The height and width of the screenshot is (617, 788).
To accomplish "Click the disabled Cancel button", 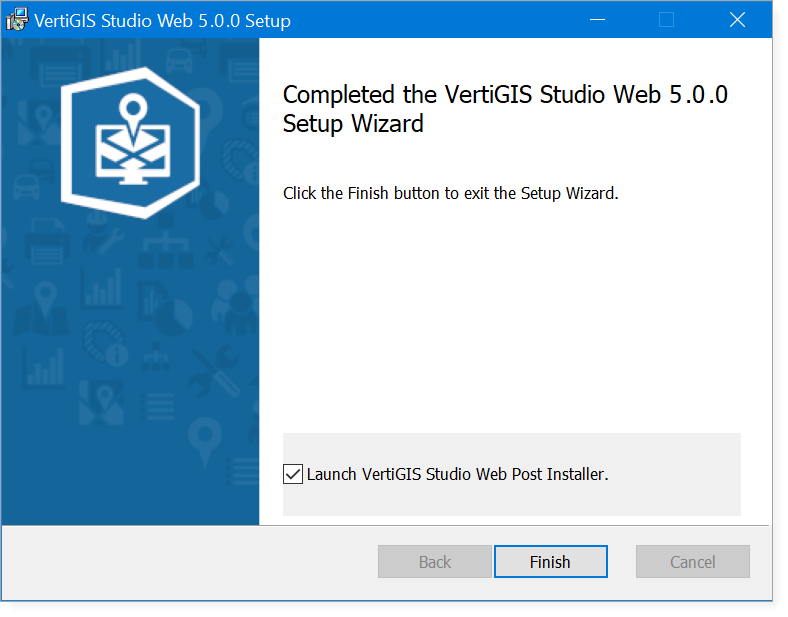I will tap(692, 562).
